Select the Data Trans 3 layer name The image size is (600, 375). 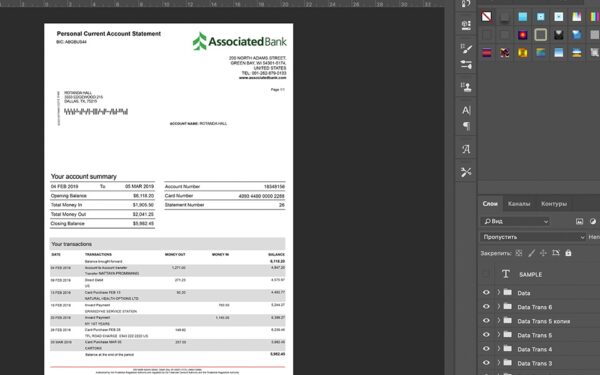(535, 363)
